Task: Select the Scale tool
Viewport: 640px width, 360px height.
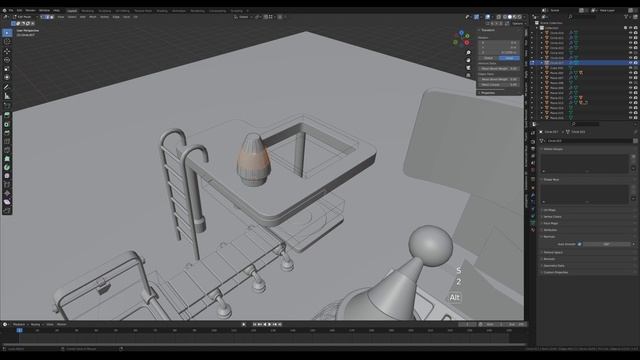Action: click(x=7, y=69)
